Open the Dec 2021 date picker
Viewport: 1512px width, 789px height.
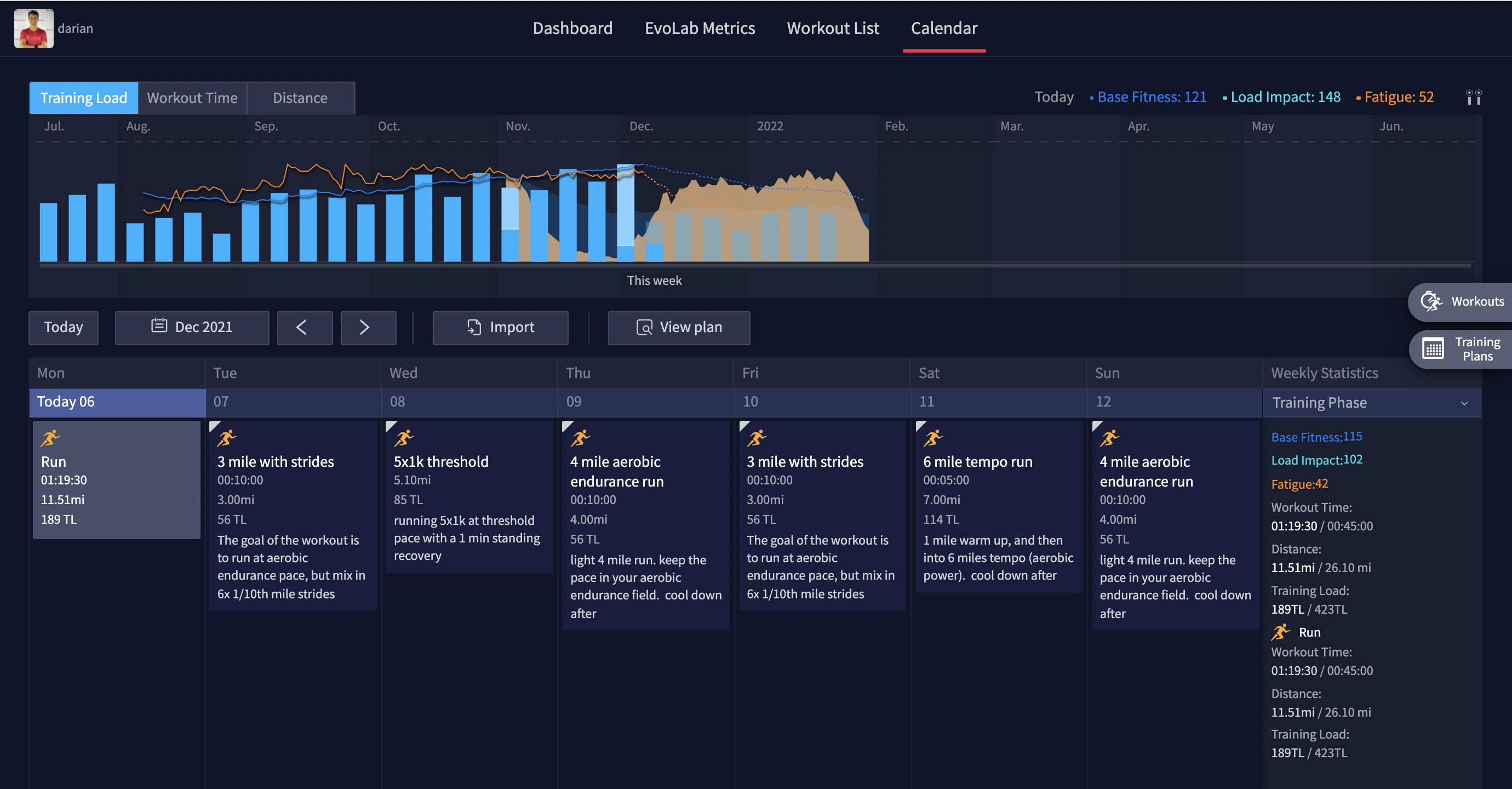192,328
